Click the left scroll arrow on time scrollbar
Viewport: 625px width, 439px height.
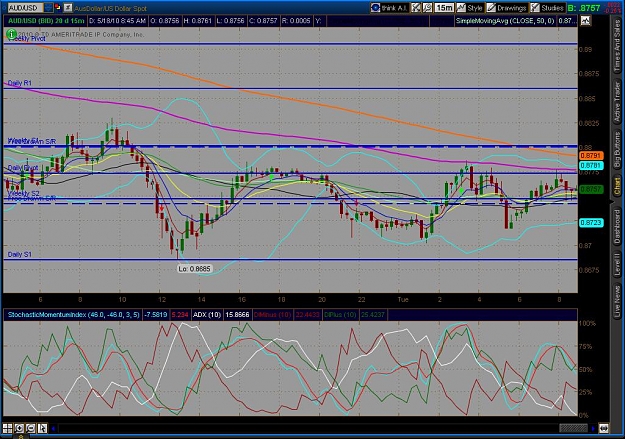pyautogui.click(x=53, y=429)
